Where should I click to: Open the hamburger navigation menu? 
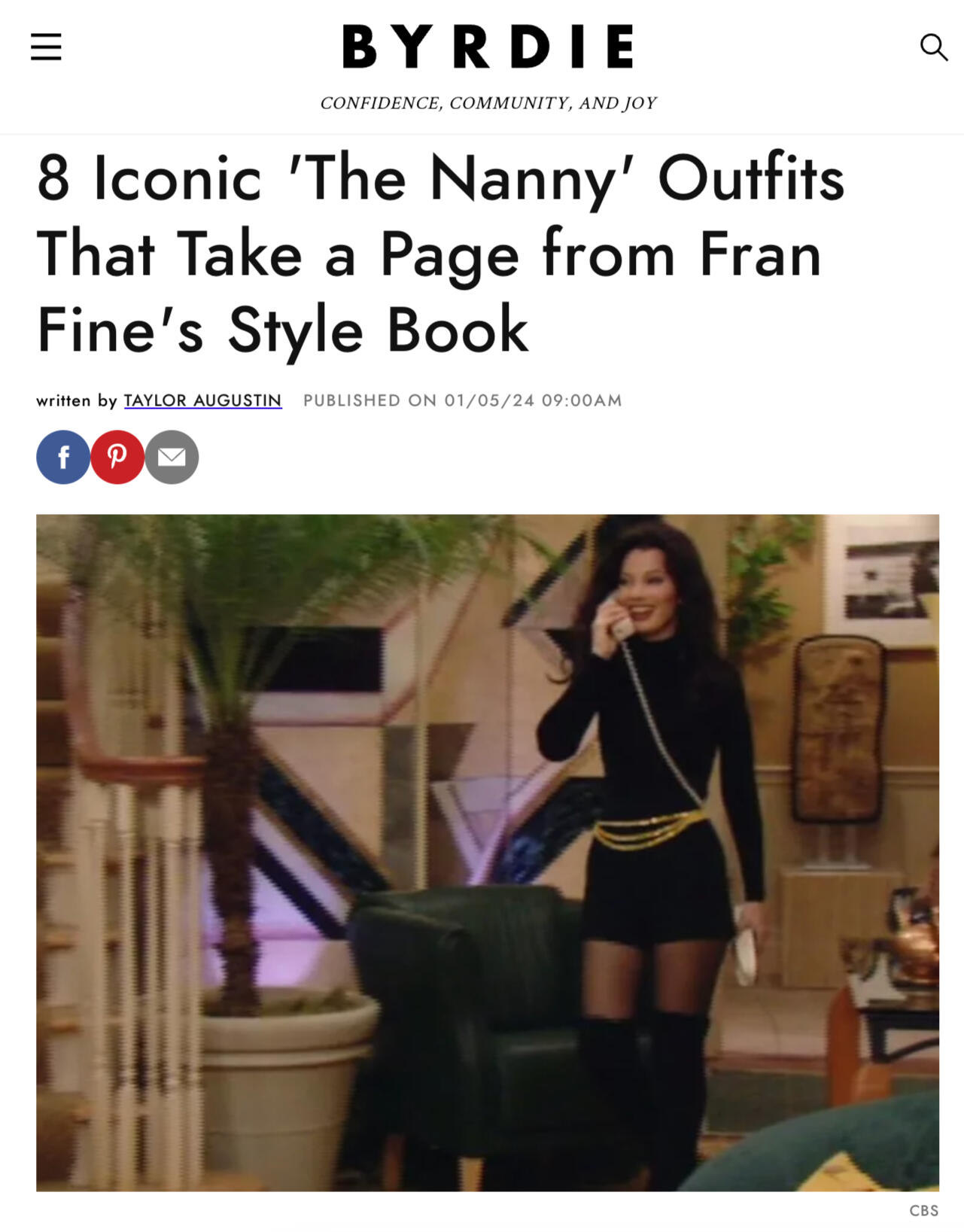pos(46,47)
